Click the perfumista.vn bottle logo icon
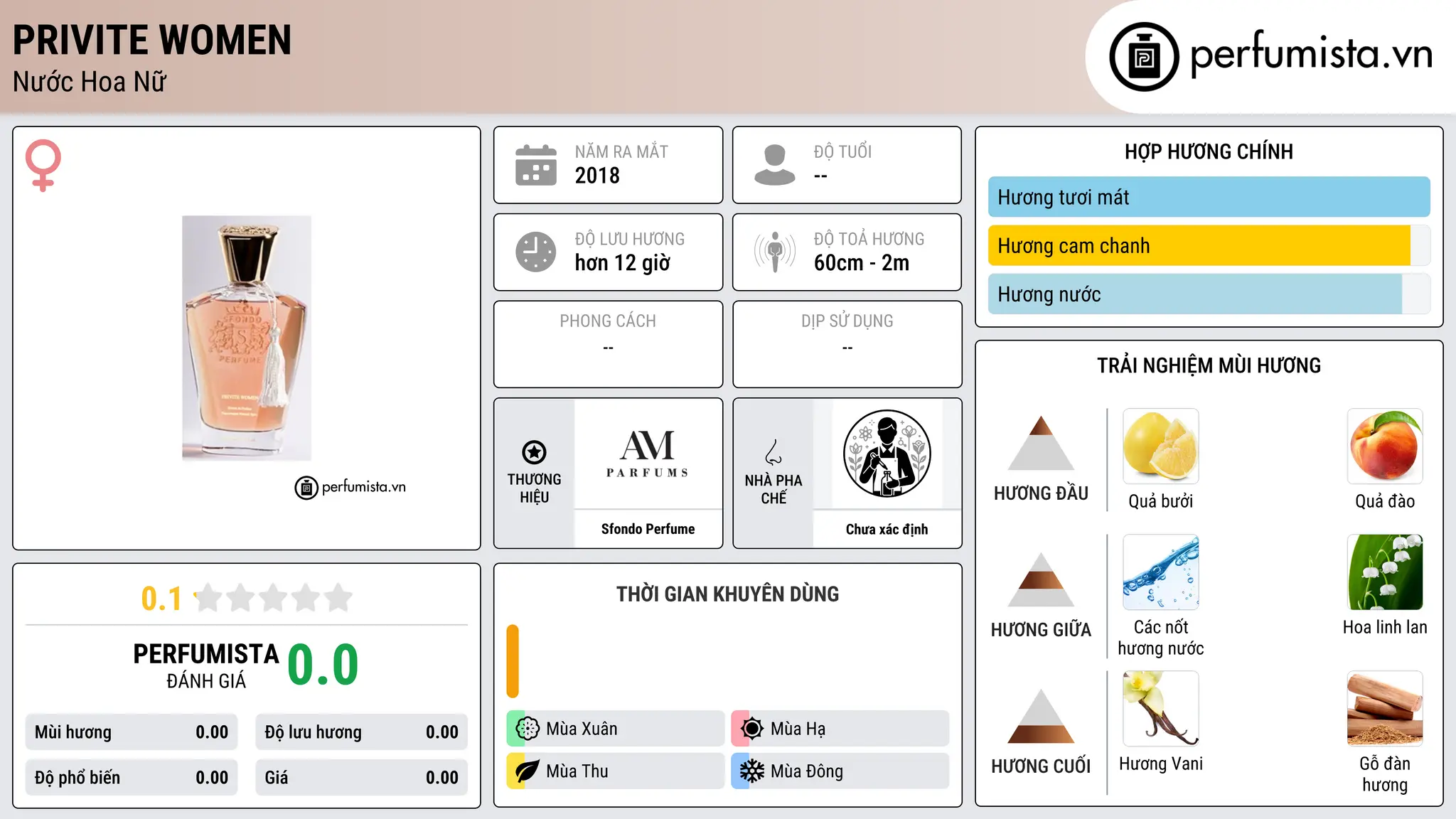The image size is (1456, 819). tap(1144, 57)
